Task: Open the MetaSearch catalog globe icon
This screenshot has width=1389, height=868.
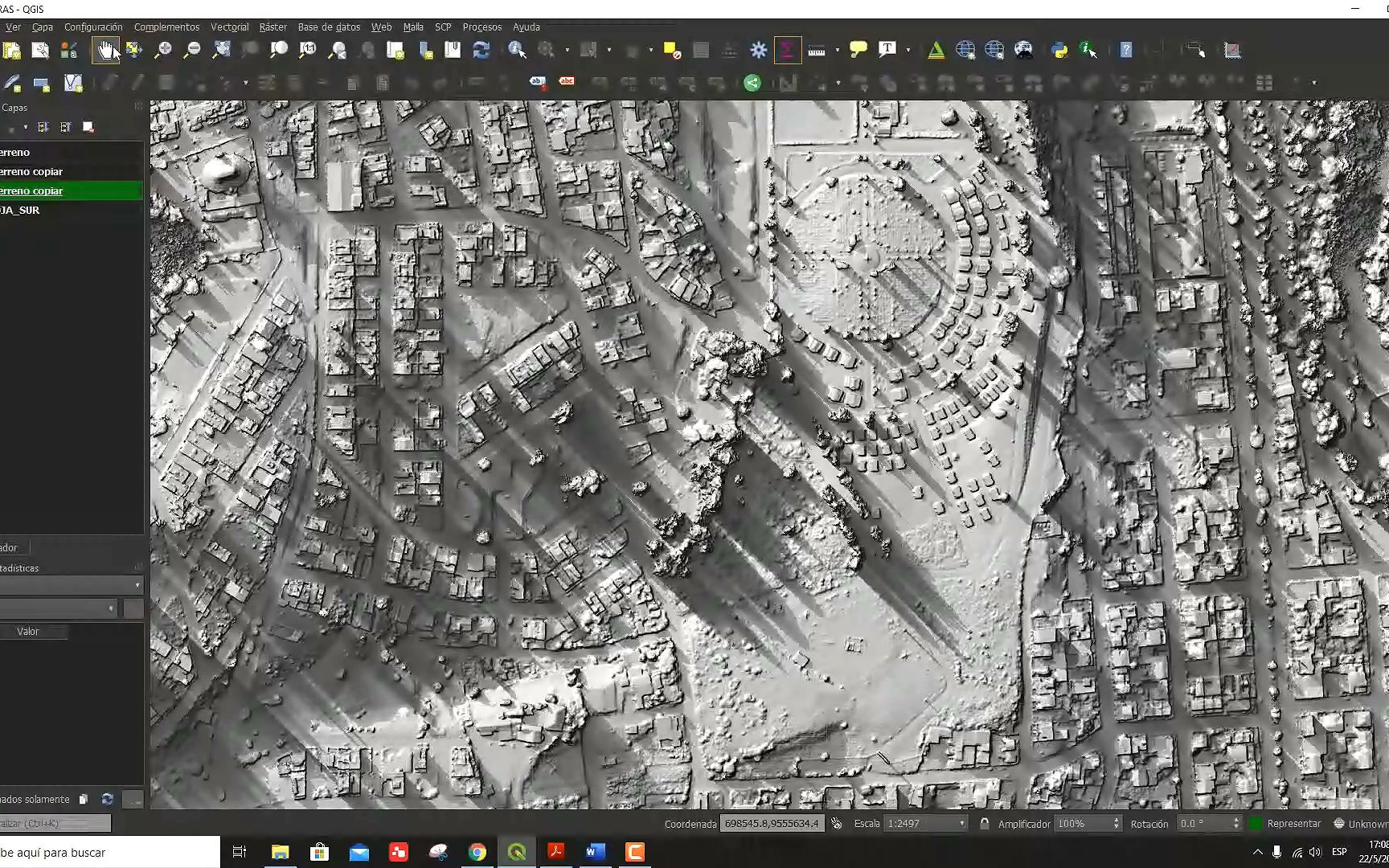Action: [995, 50]
